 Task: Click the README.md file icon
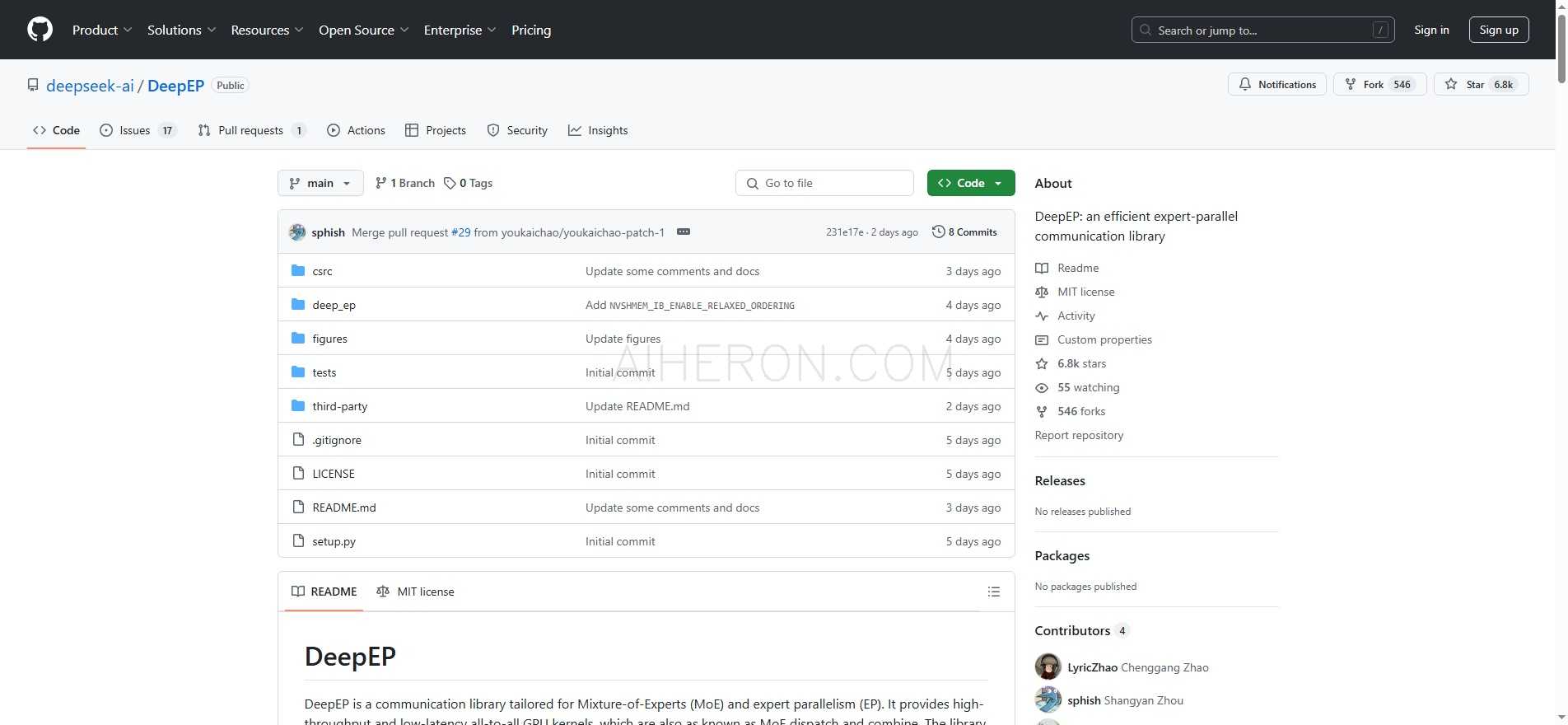tap(298, 507)
